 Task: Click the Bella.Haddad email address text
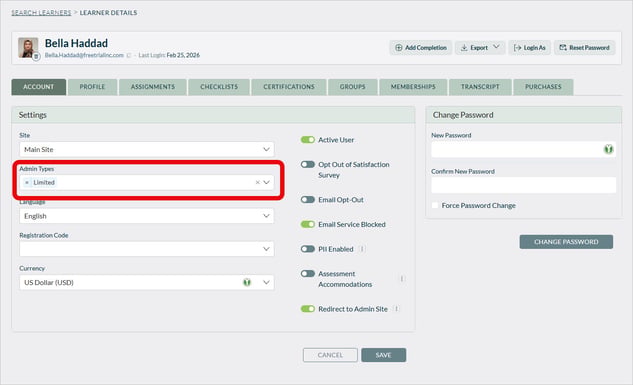point(84,55)
